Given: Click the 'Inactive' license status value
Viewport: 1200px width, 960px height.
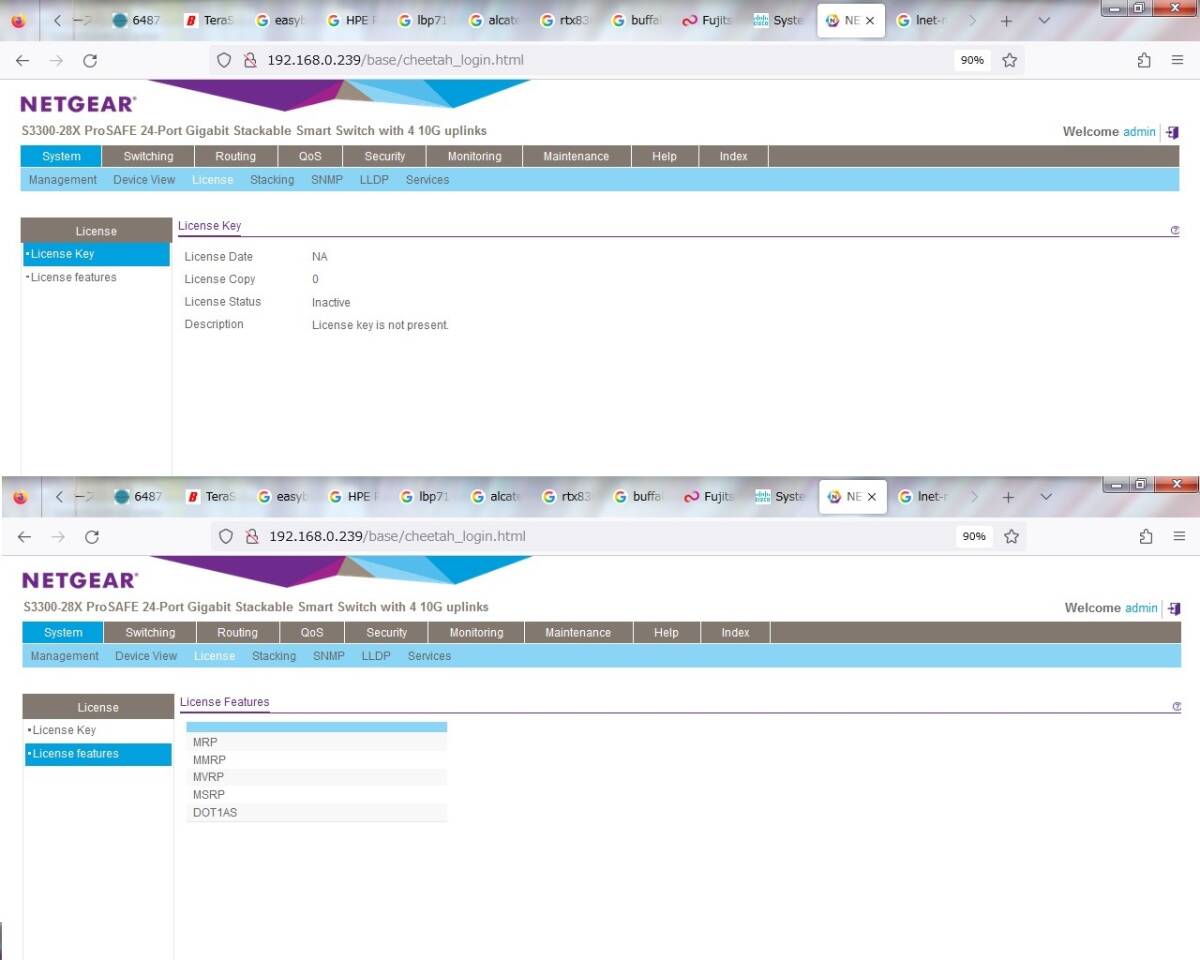Looking at the screenshot, I should tap(331, 302).
